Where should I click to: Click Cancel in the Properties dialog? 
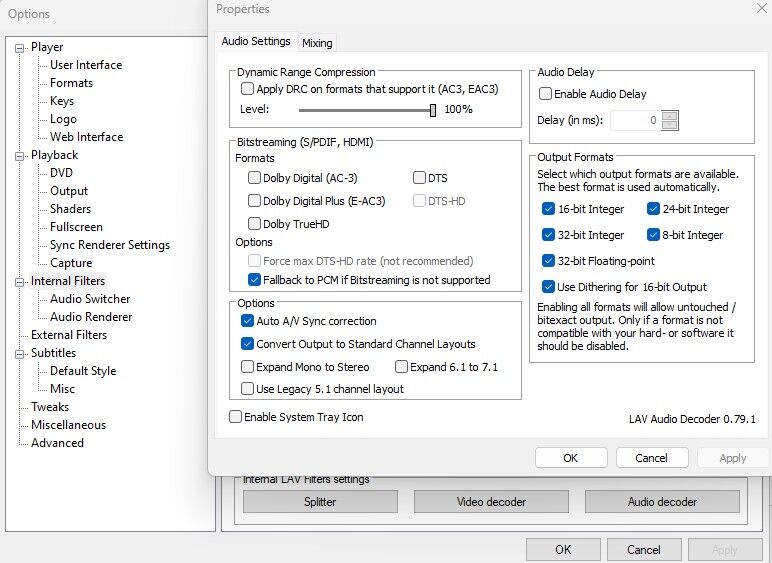click(651, 458)
